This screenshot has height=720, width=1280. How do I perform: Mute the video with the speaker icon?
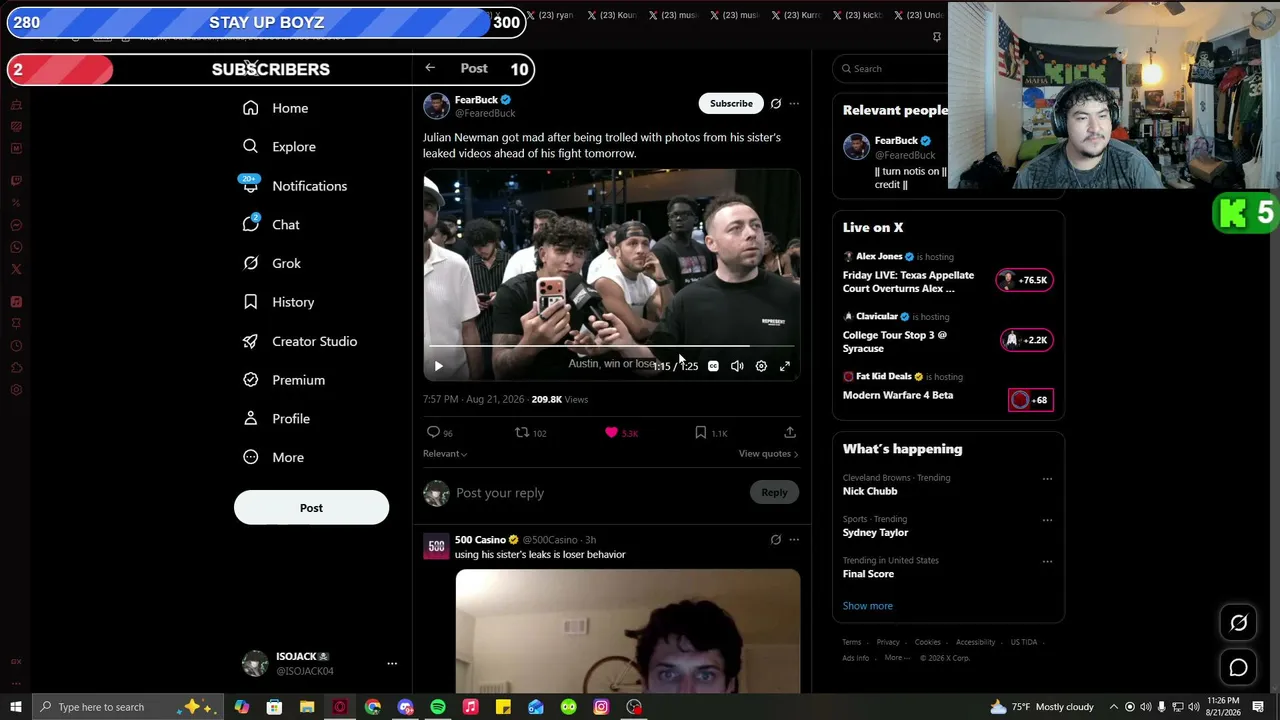coord(737,367)
